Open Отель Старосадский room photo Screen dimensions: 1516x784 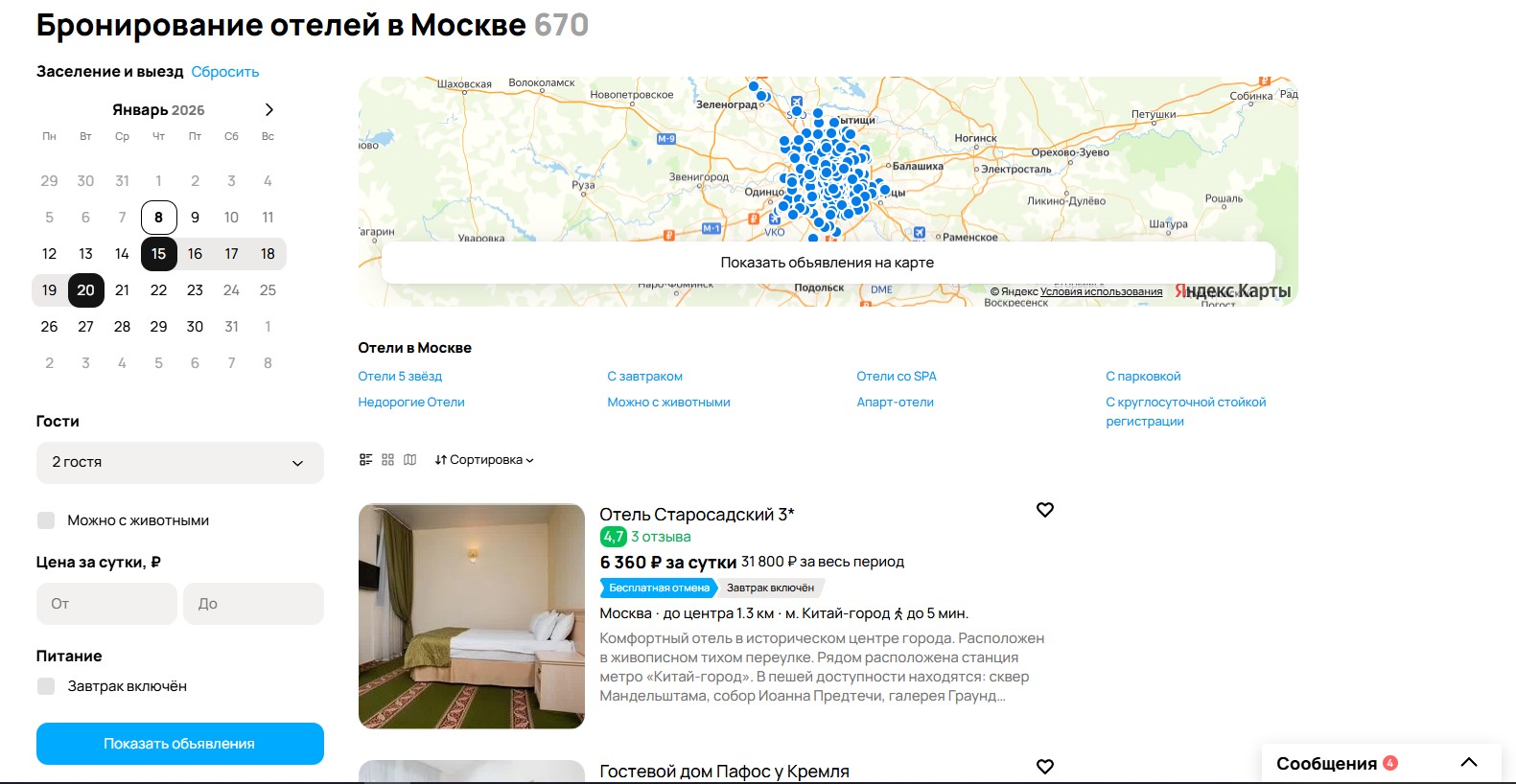[x=471, y=616]
